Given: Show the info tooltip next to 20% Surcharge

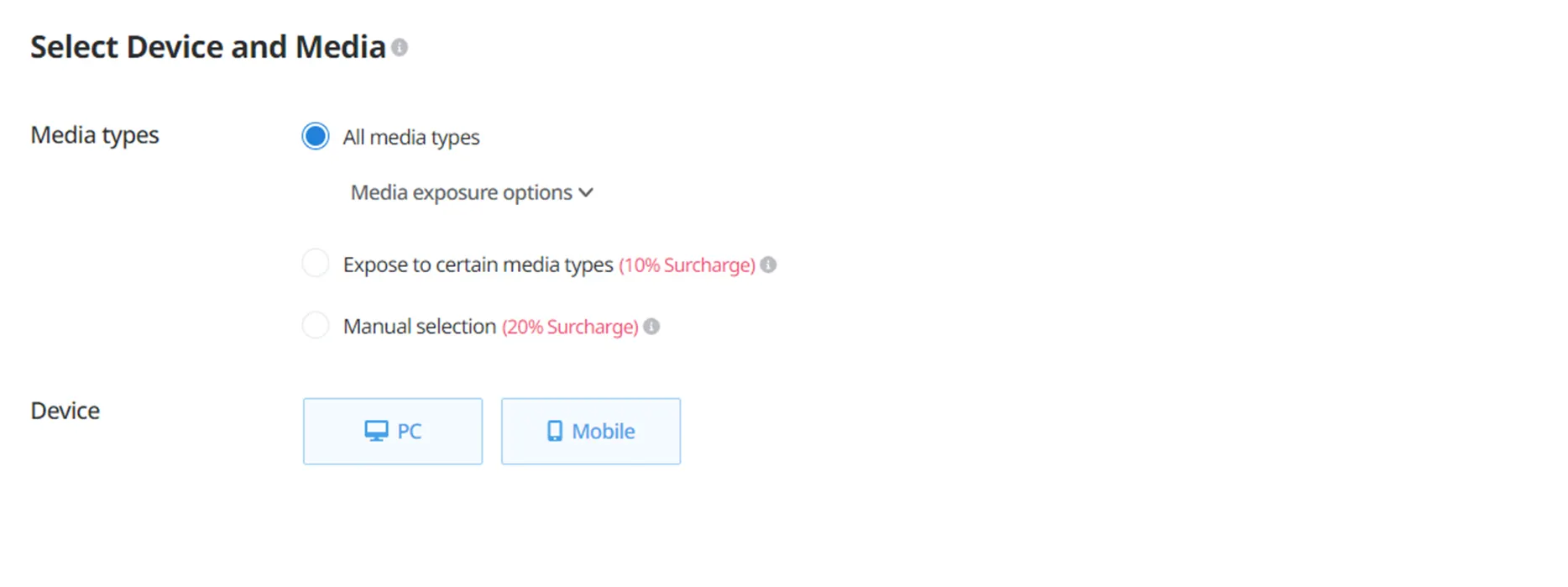Looking at the screenshot, I should tap(651, 327).
